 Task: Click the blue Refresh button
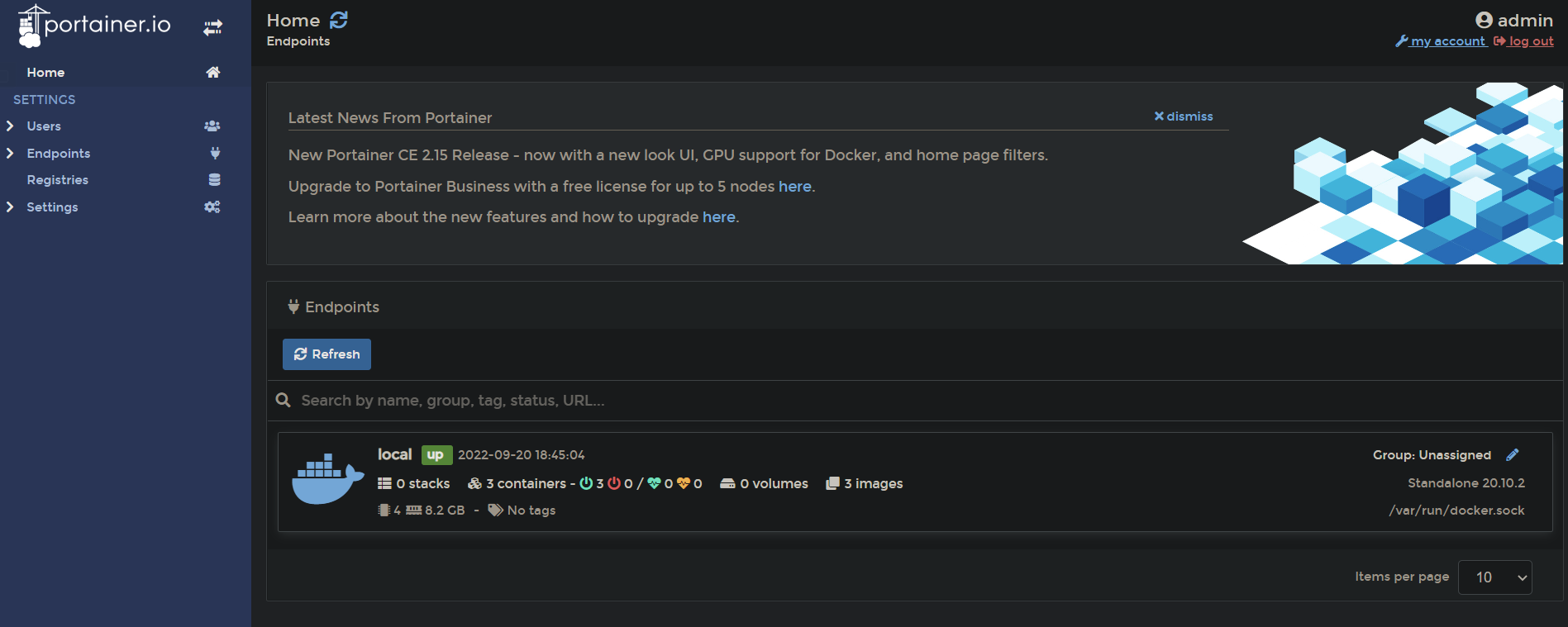[x=326, y=354]
